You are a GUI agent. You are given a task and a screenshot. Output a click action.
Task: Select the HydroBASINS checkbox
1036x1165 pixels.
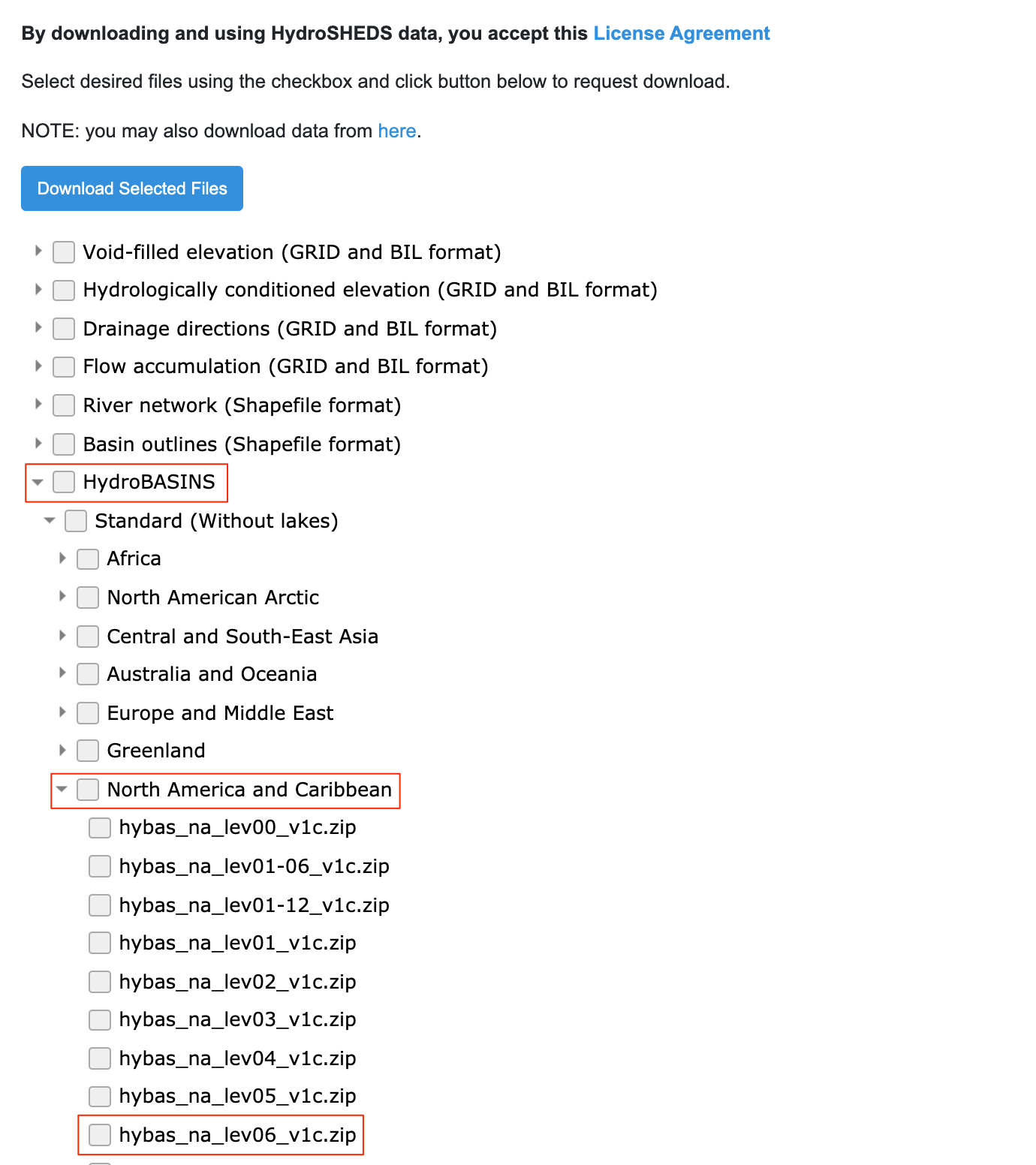pos(64,482)
